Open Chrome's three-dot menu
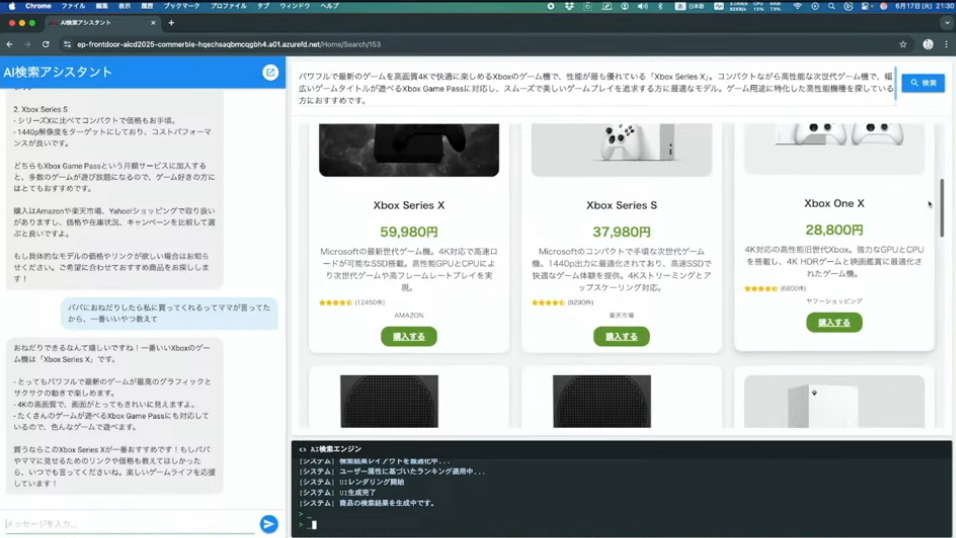 pyautogui.click(x=946, y=44)
